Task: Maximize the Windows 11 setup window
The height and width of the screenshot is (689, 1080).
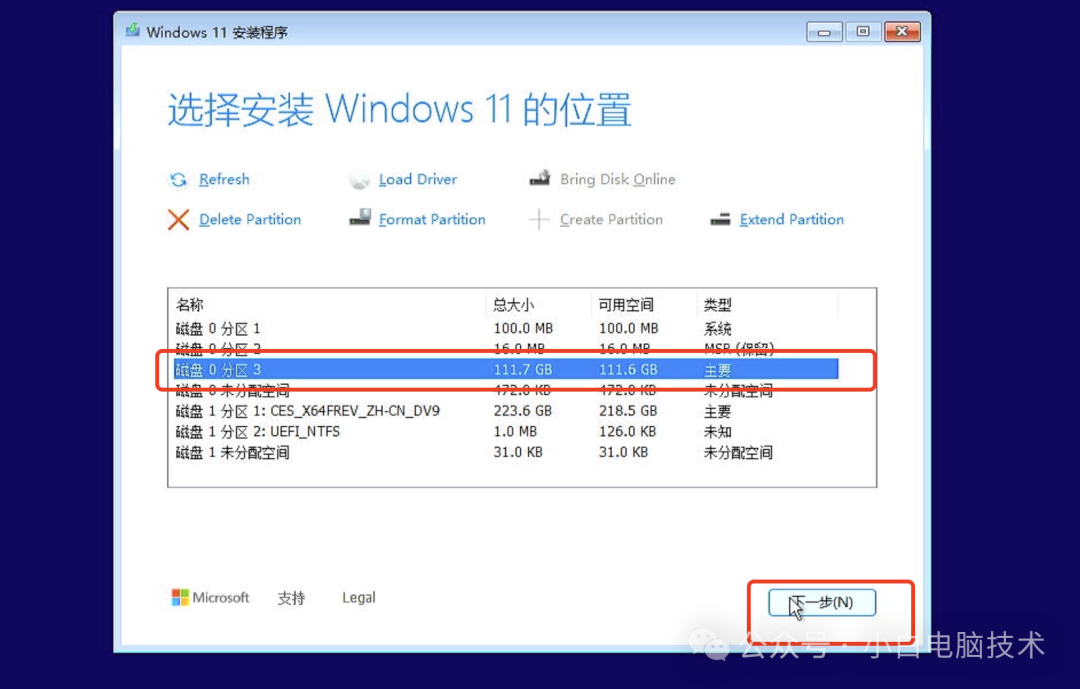Action: (862, 32)
